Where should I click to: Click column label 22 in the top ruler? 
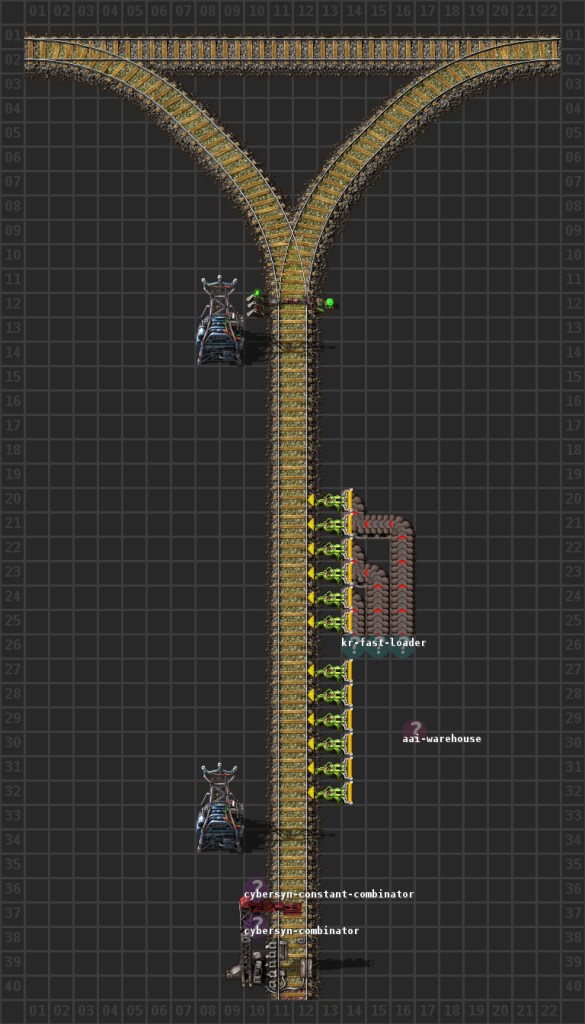(x=548, y=11)
